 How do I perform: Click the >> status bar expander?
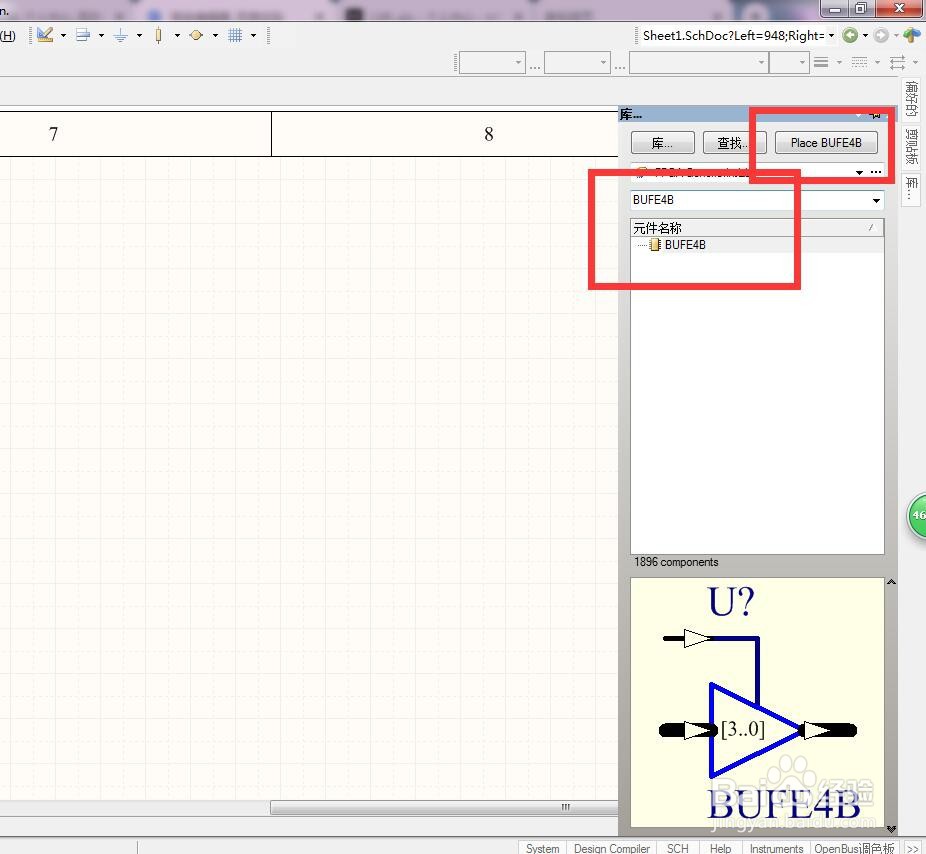(912, 848)
